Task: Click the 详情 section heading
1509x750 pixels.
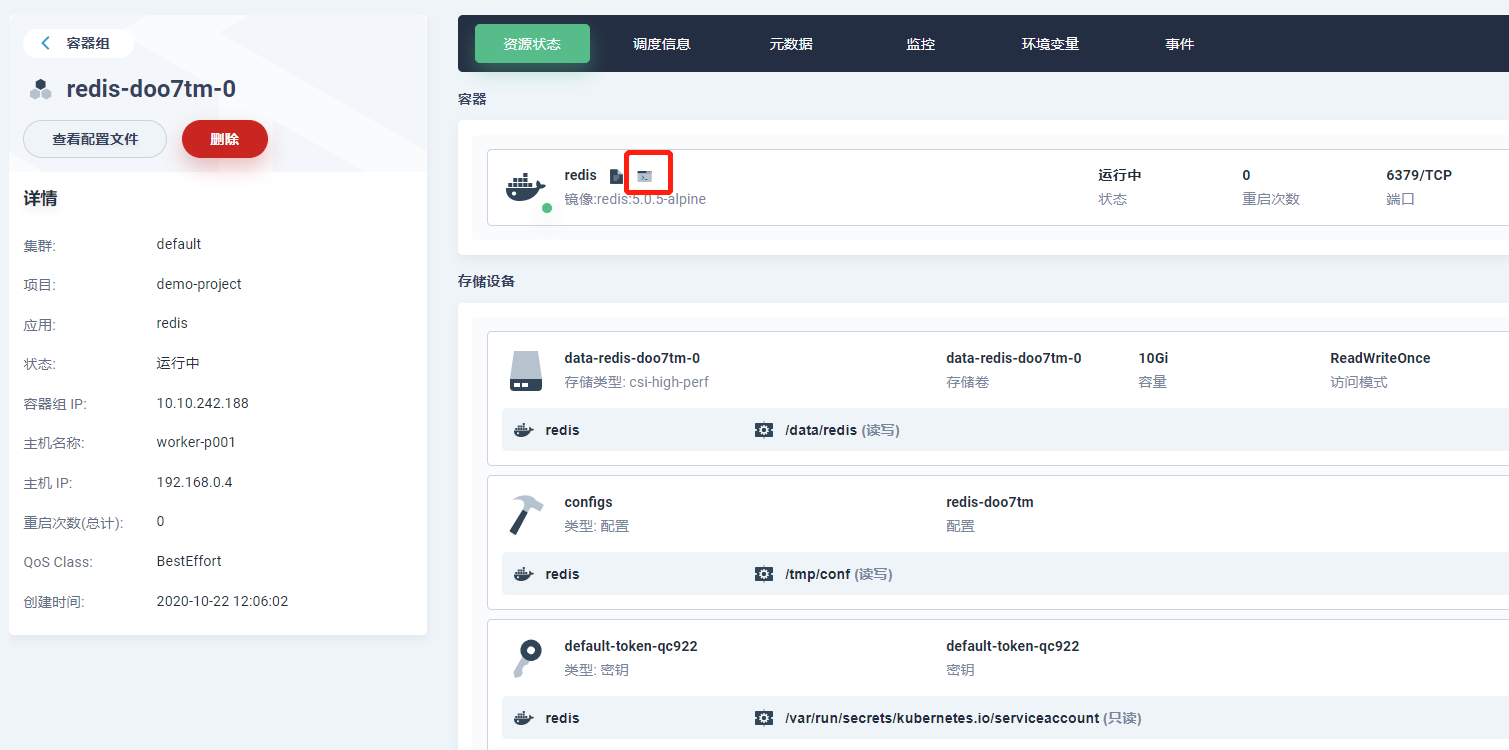Action: point(40,198)
